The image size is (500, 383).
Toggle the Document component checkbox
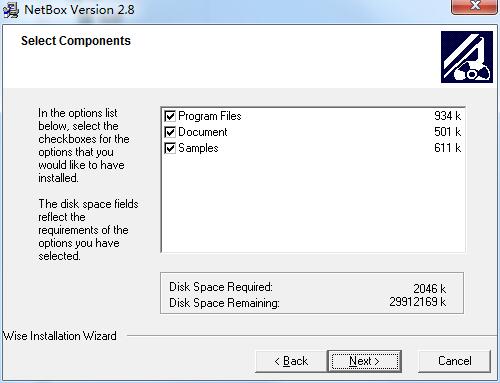(170, 132)
